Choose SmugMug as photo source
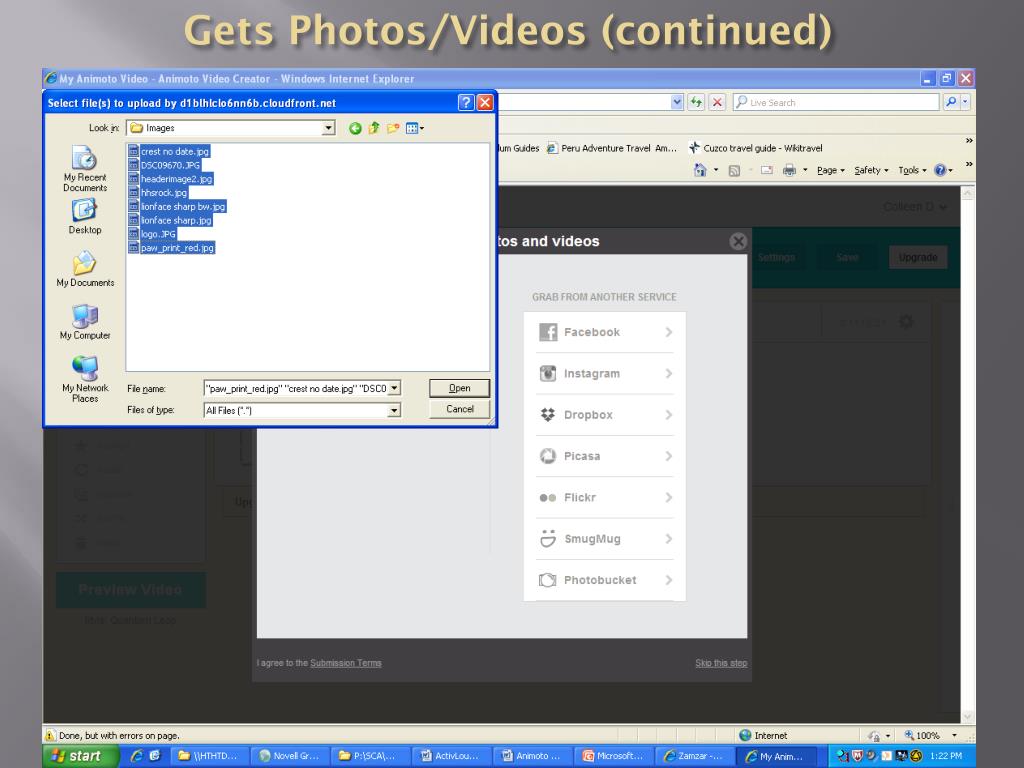1024x768 pixels. [605, 539]
